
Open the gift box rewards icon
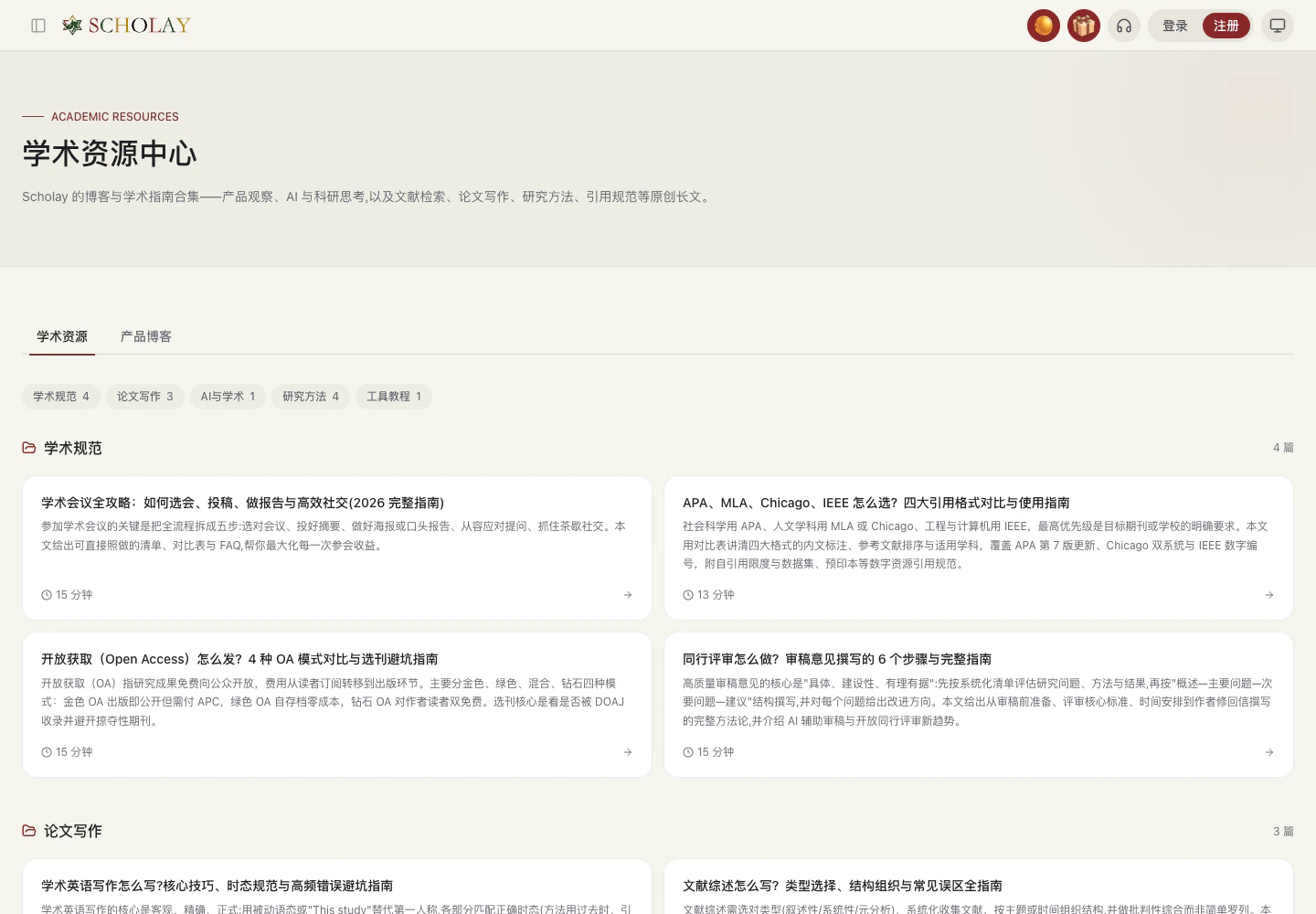point(1084,26)
